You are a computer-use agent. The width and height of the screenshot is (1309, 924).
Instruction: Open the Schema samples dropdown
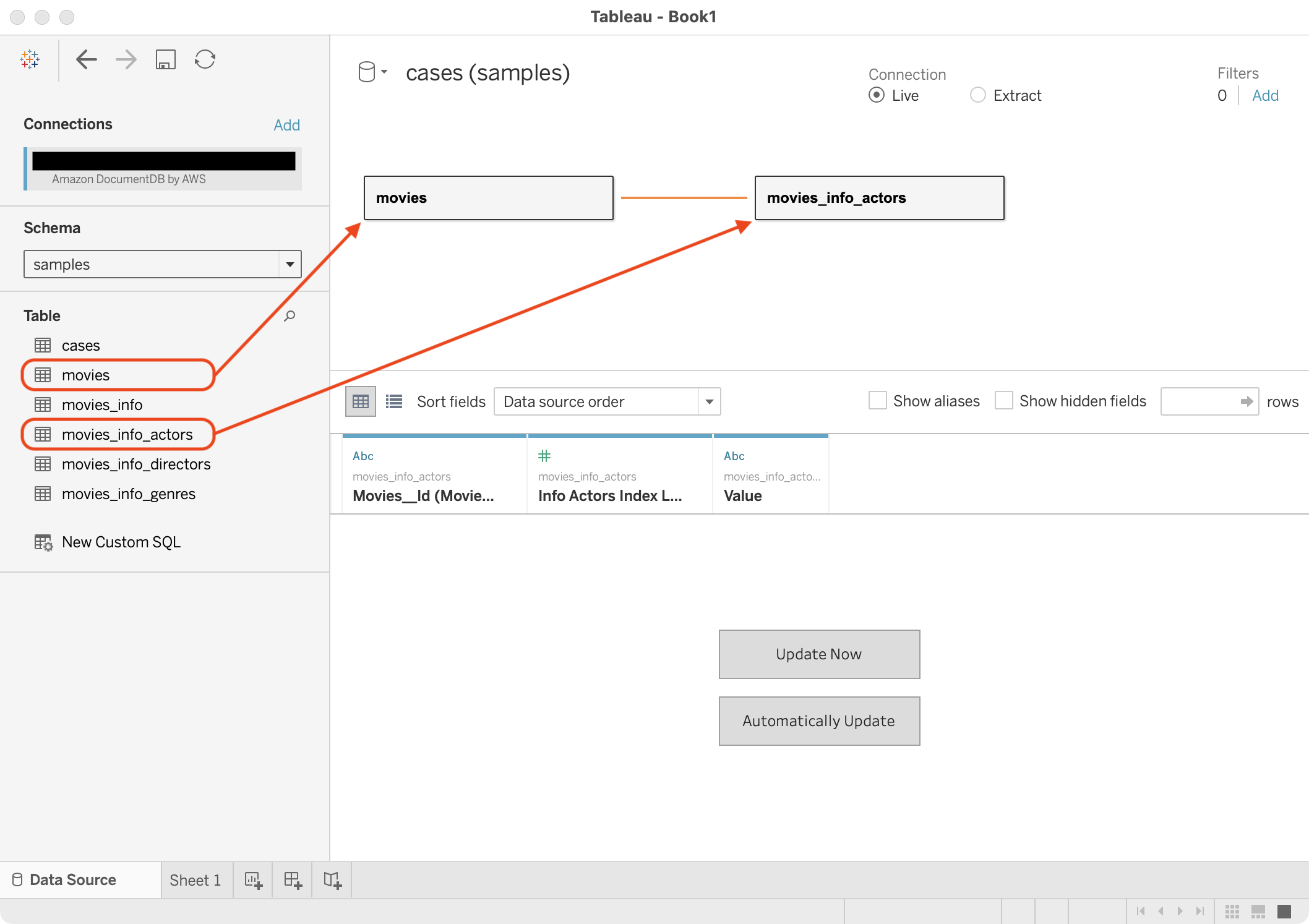tap(289, 264)
